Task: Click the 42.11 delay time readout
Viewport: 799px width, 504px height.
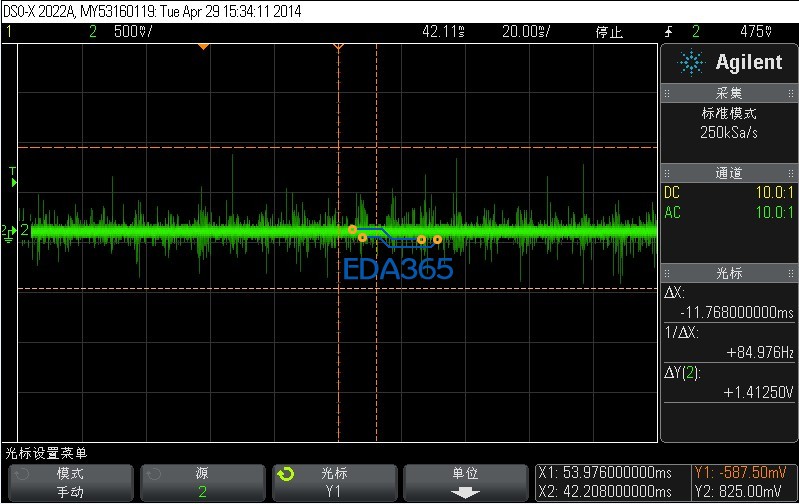Action: click(x=443, y=32)
